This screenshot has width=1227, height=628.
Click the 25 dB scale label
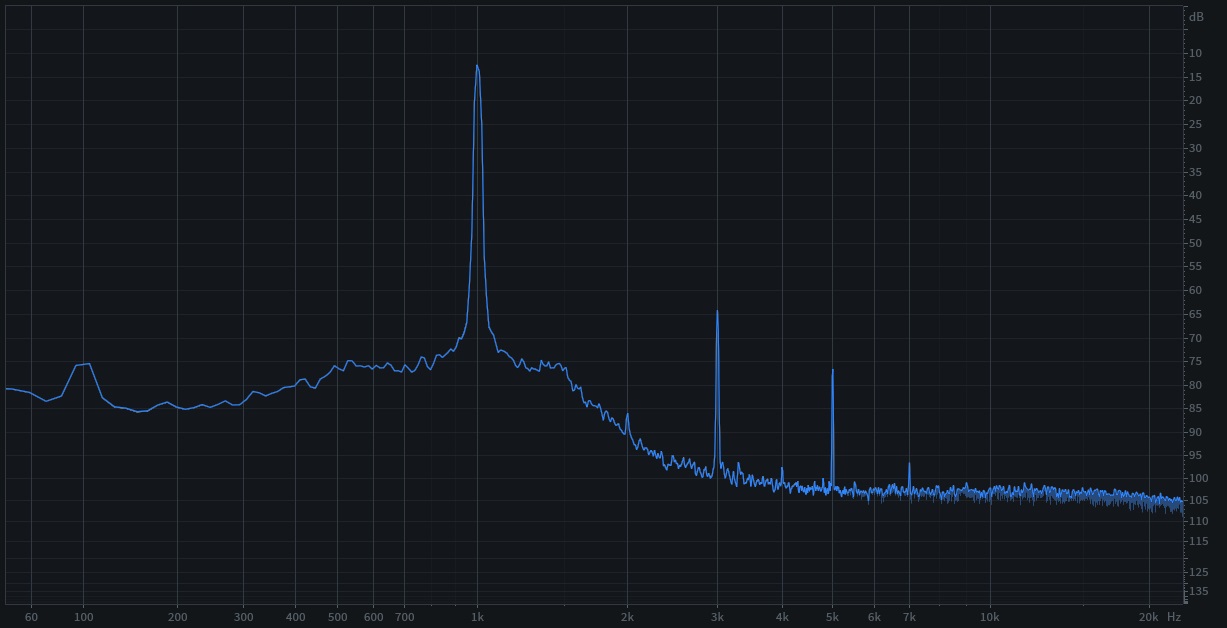[1195, 125]
